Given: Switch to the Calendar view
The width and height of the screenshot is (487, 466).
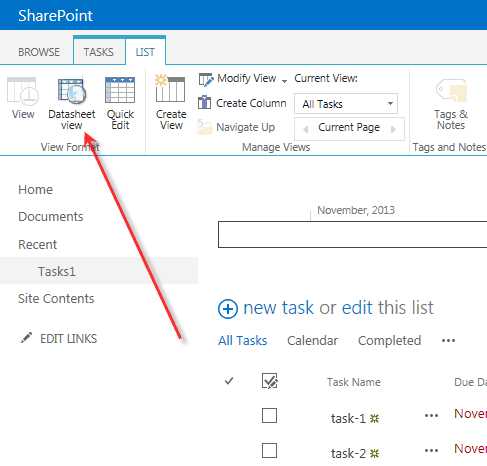Looking at the screenshot, I should (x=313, y=341).
